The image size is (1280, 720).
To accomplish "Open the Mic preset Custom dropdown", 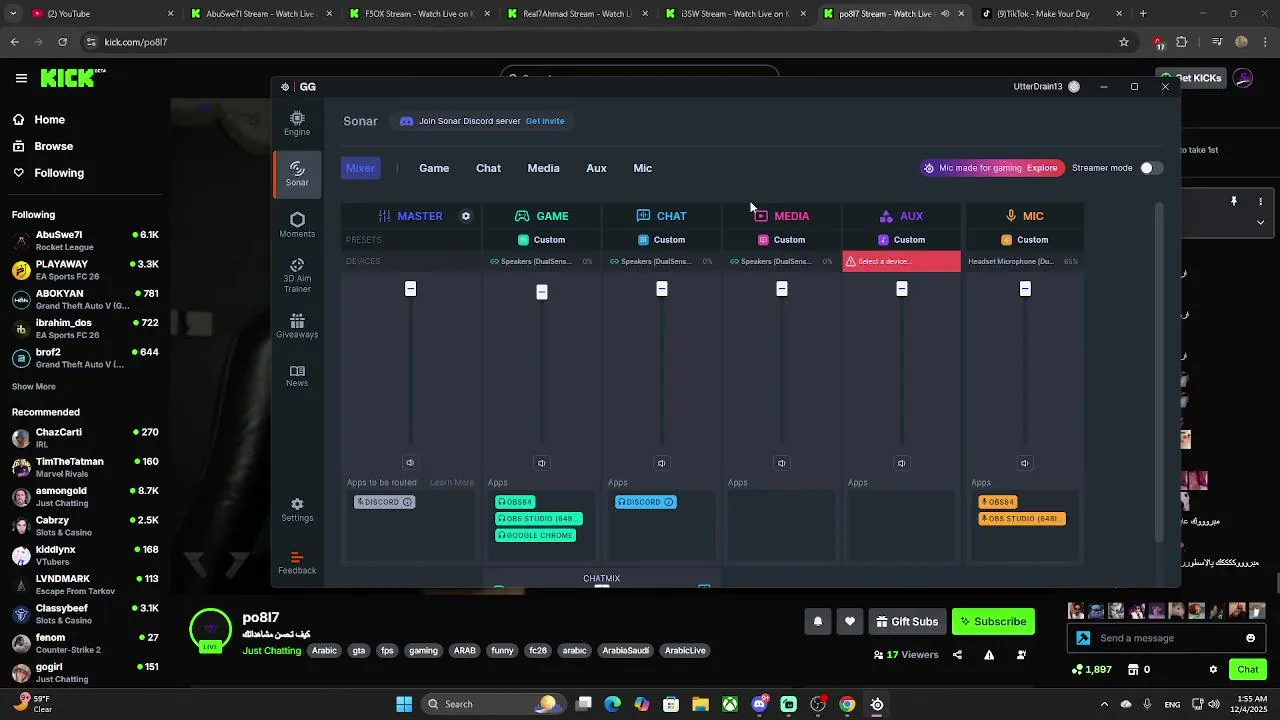I will tap(1025, 240).
